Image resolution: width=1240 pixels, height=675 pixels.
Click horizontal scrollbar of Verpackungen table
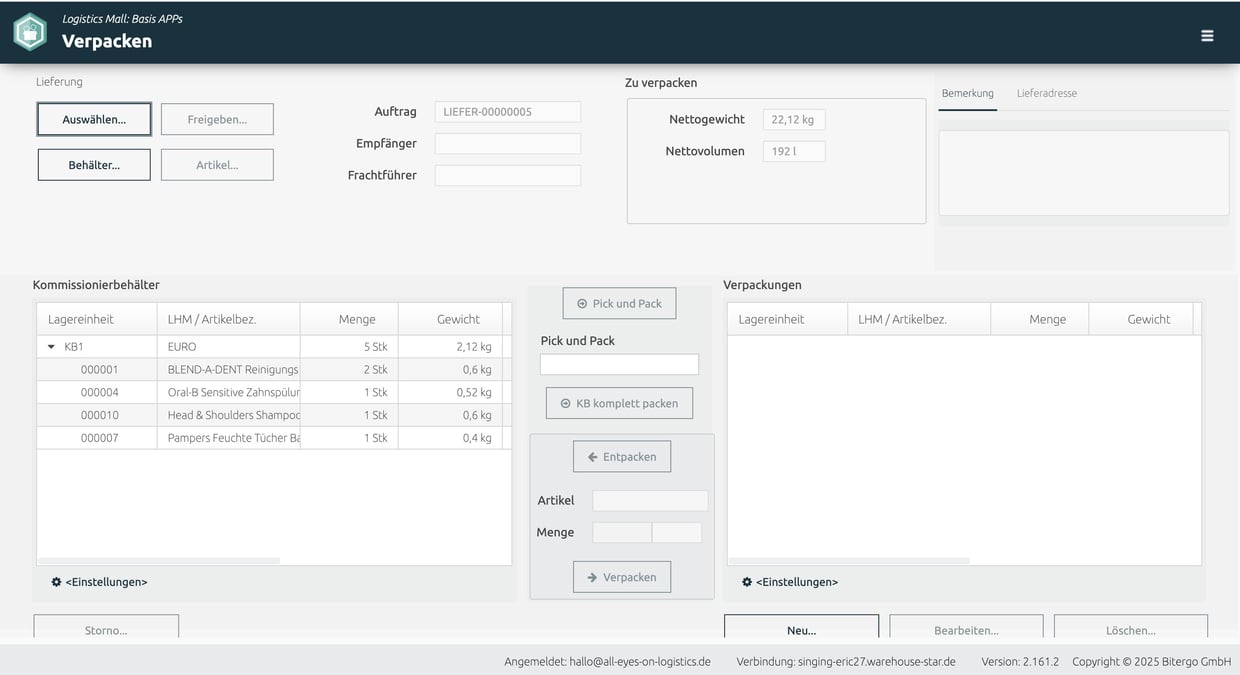click(849, 561)
